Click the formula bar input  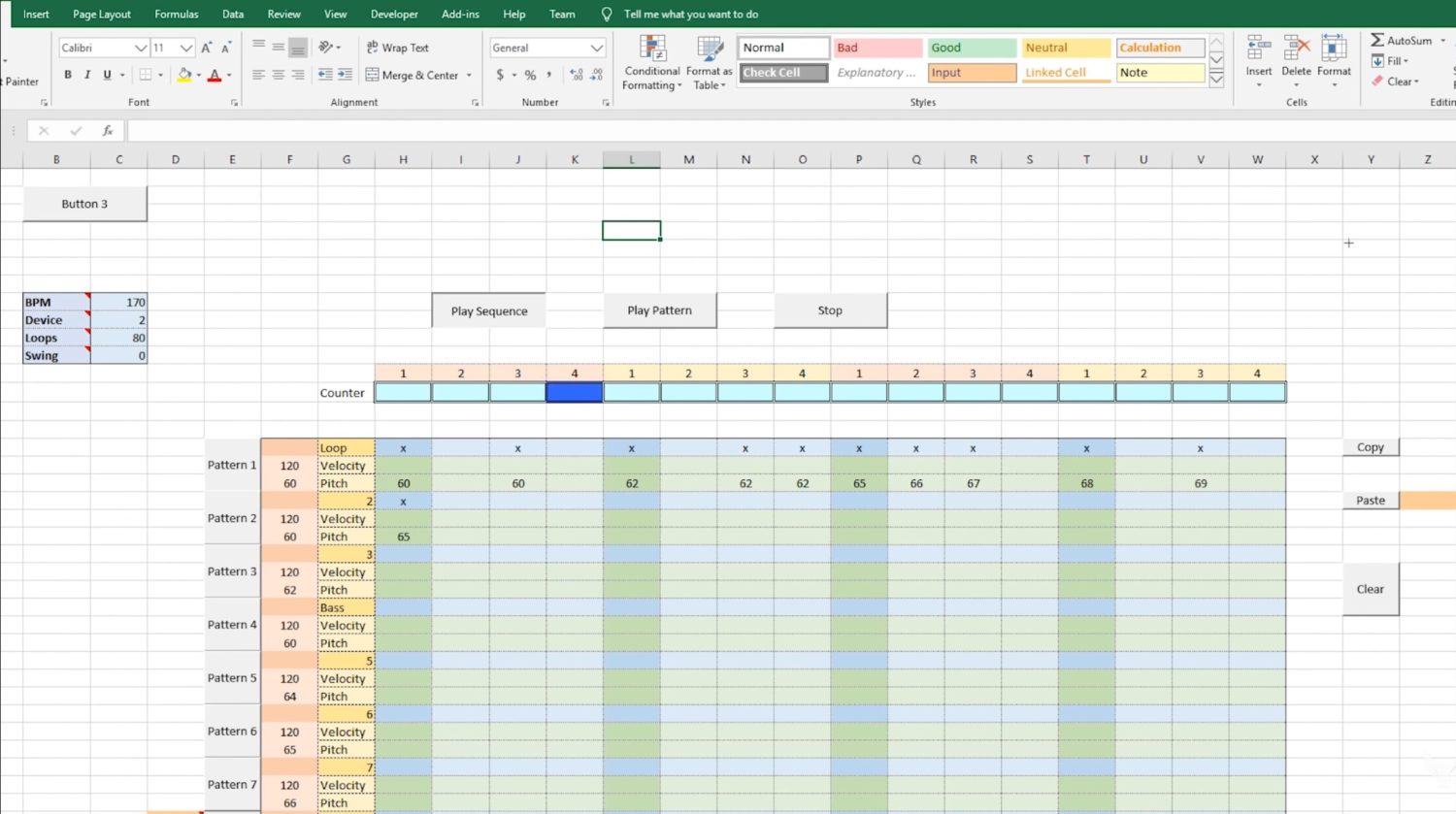791,130
